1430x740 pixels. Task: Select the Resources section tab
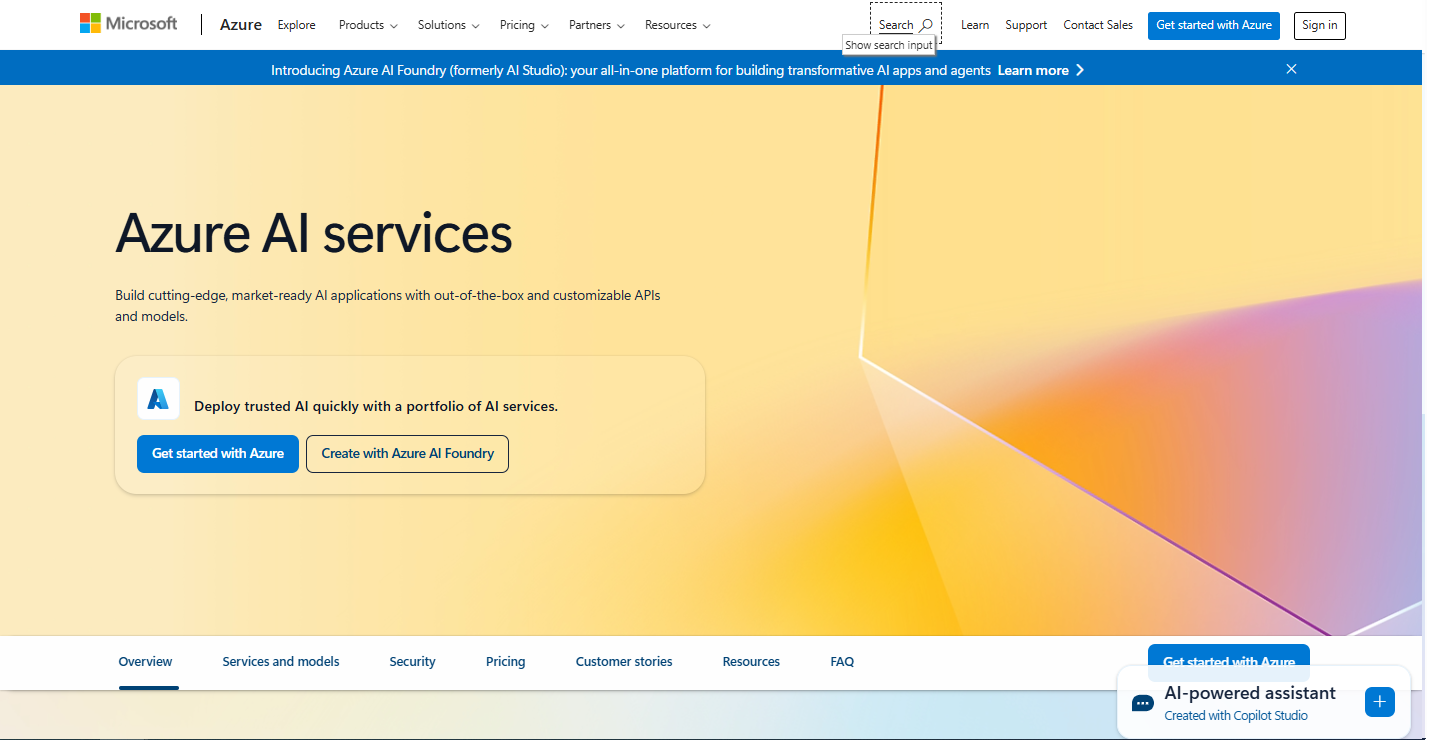point(751,662)
